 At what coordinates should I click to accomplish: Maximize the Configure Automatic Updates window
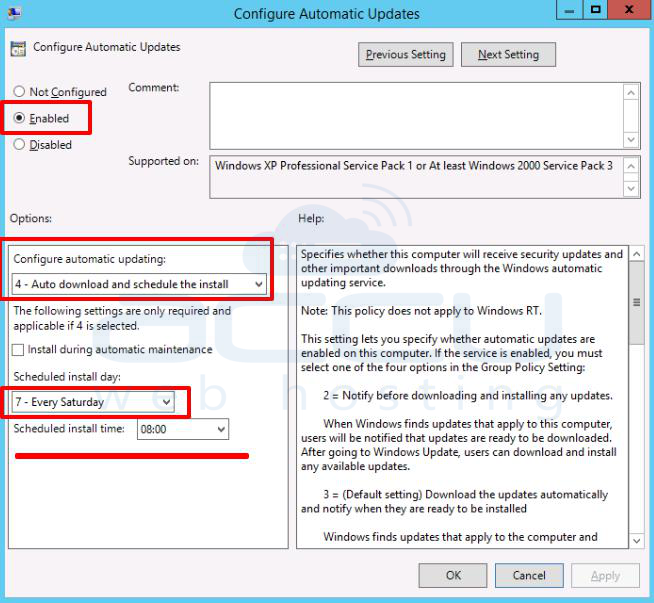pyautogui.click(x=595, y=10)
